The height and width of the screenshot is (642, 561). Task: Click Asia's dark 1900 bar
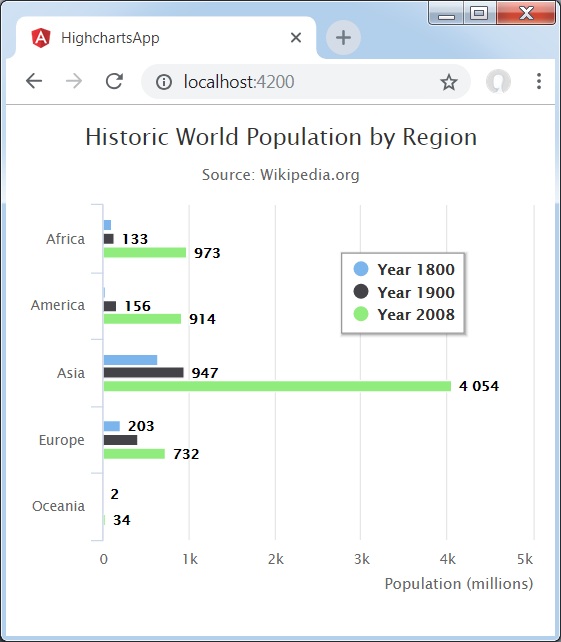[x=143, y=372]
